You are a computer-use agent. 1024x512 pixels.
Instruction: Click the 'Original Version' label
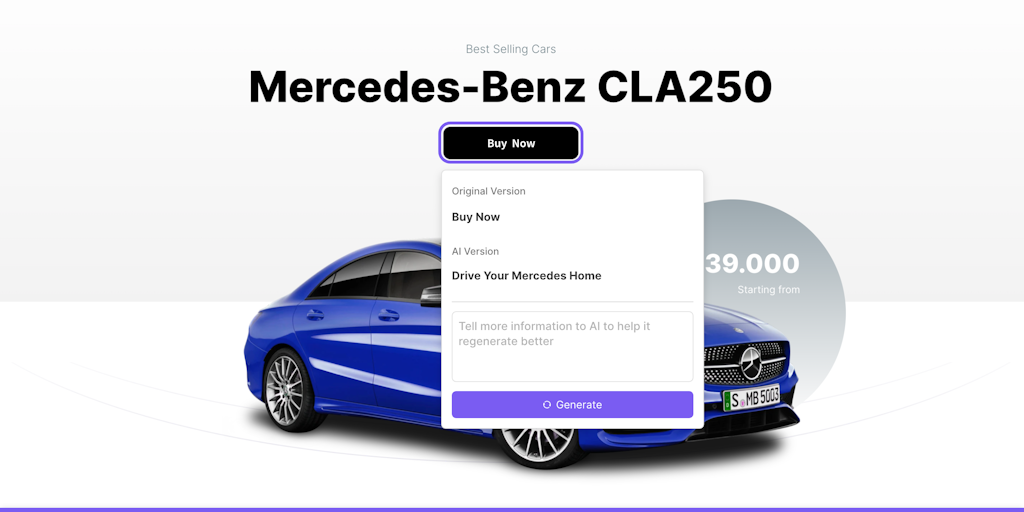[488, 191]
